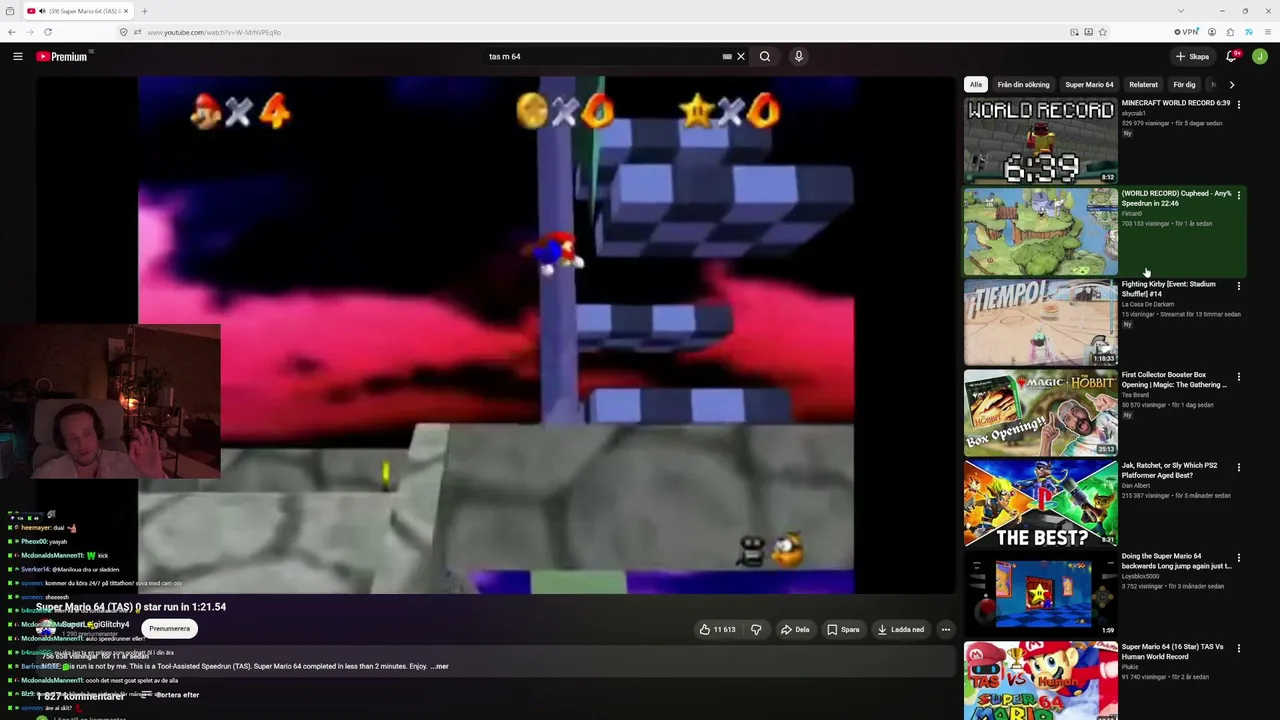The height and width of the screenshot is (720, 1280).
Task: Open the account avatar menu
Action: click(x=1260, y=56)
